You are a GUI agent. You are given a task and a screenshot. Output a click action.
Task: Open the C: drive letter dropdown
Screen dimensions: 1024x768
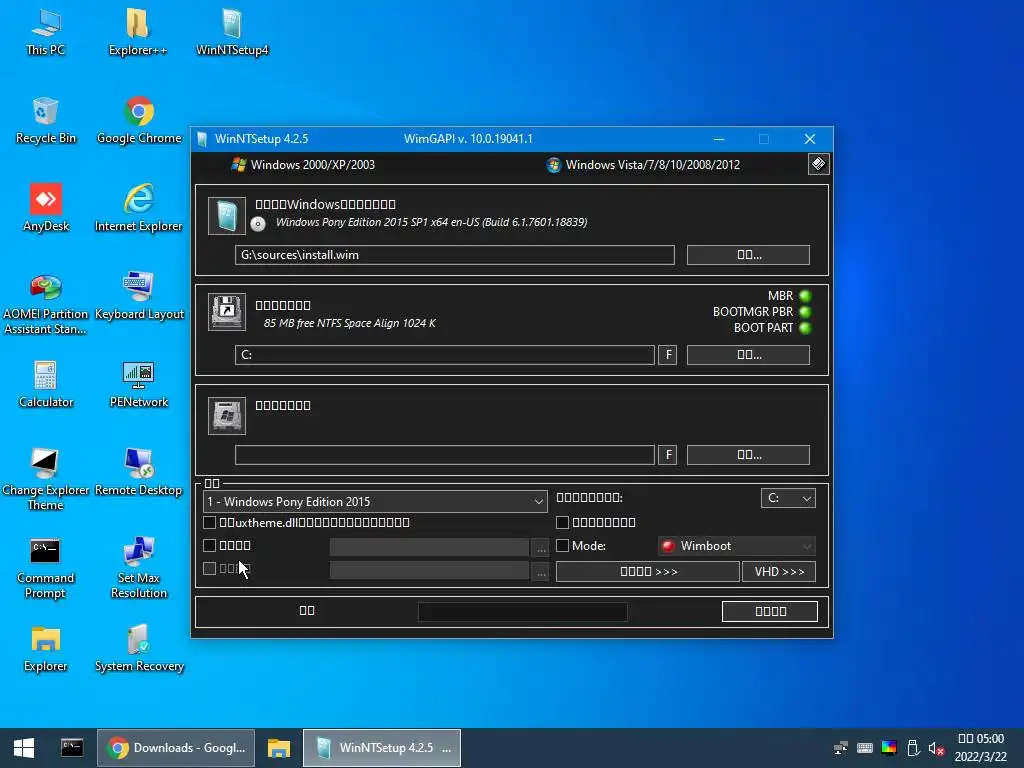(x=788, y=498)
